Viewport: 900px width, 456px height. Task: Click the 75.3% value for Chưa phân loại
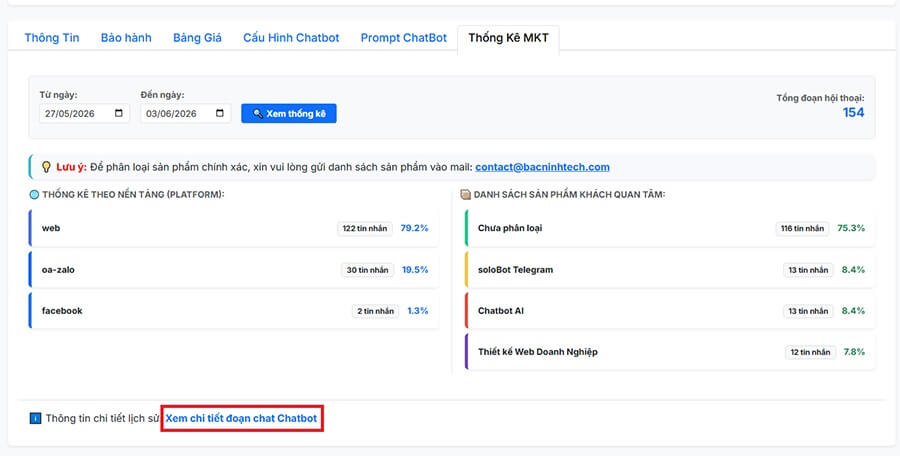851,228
